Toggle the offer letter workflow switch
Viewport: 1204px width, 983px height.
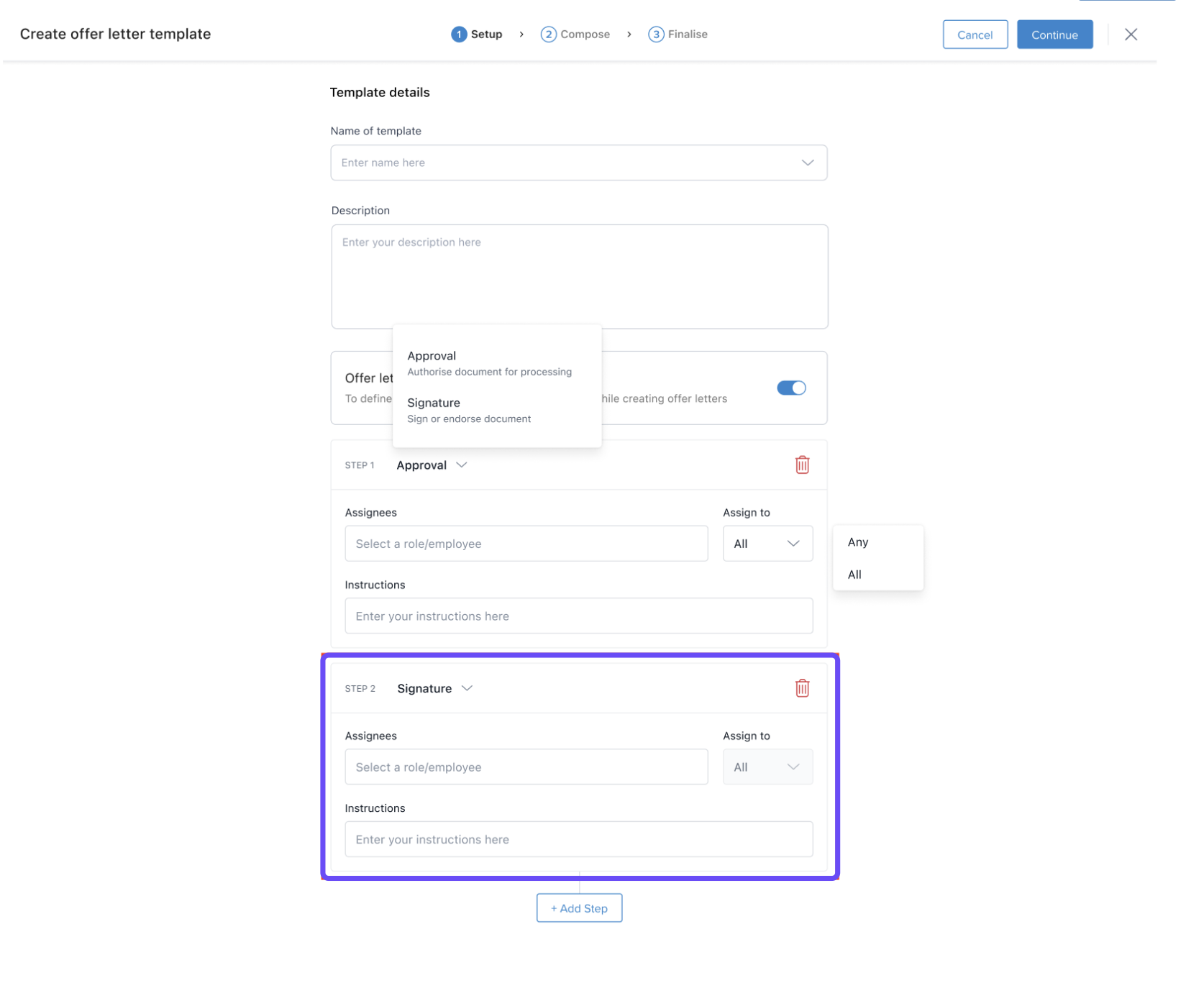pos(791,388)
